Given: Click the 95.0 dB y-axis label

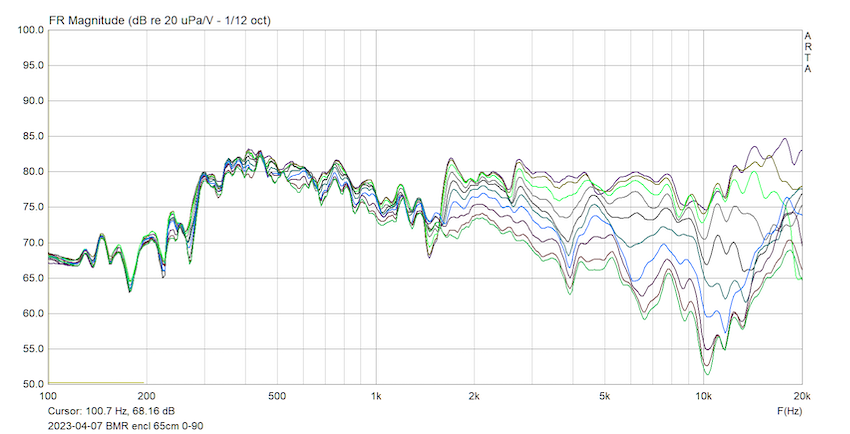Looking at the screenshot, I should coord(31,66).
